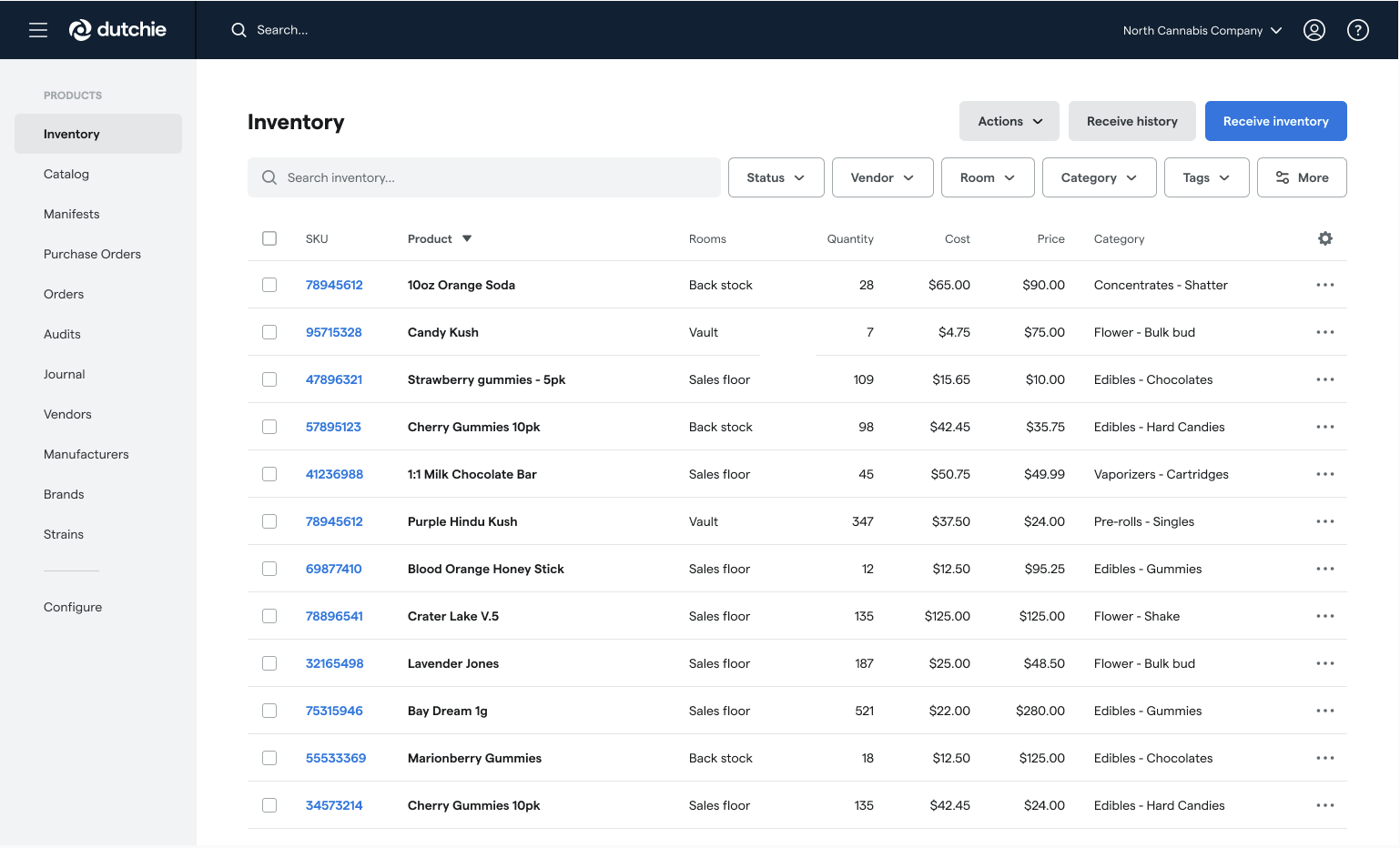Open the Status filter dropdown
1400x848 pixels.
click(x=775, y=177)
